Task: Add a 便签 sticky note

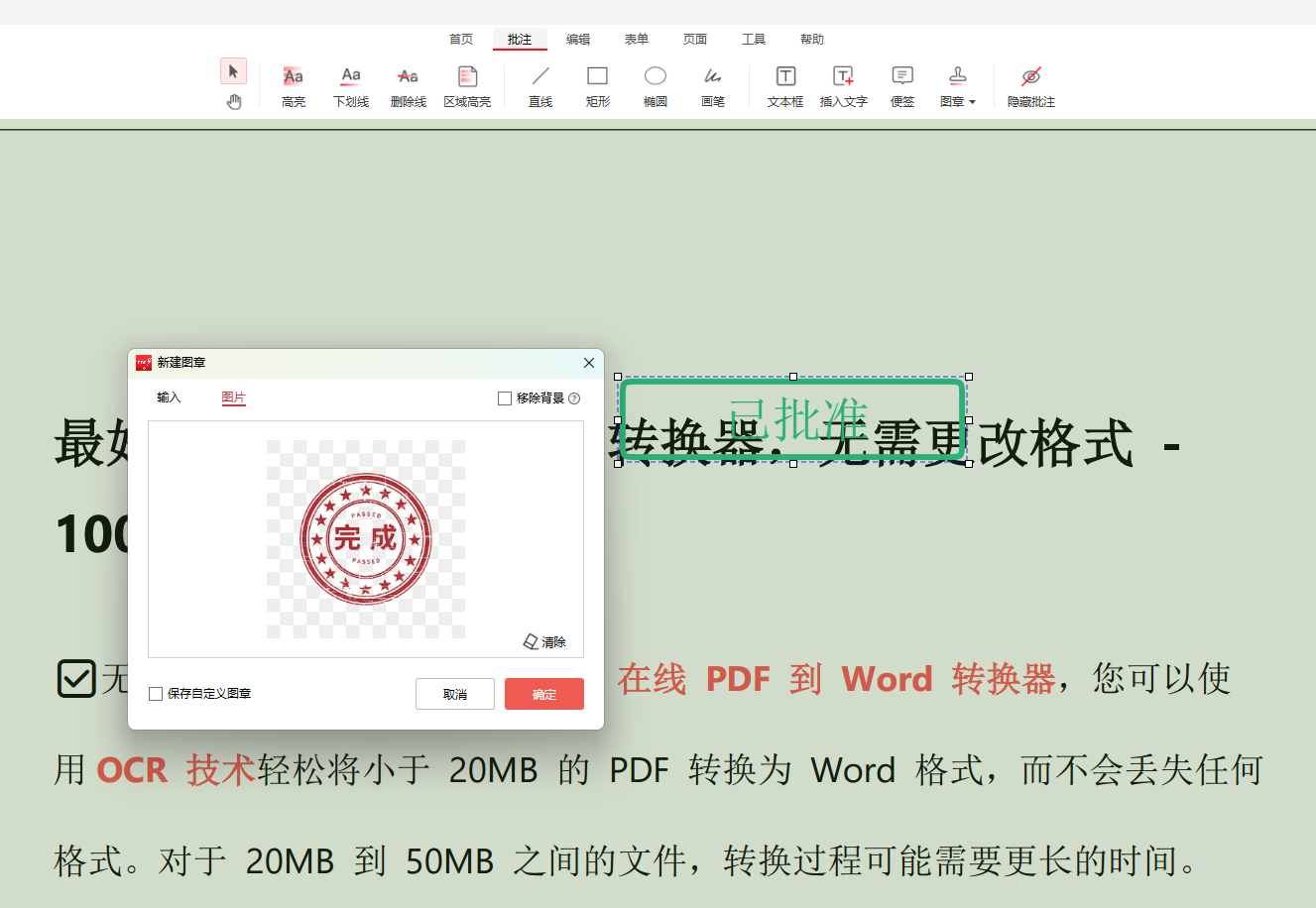Action: click(x=902, y=86)
